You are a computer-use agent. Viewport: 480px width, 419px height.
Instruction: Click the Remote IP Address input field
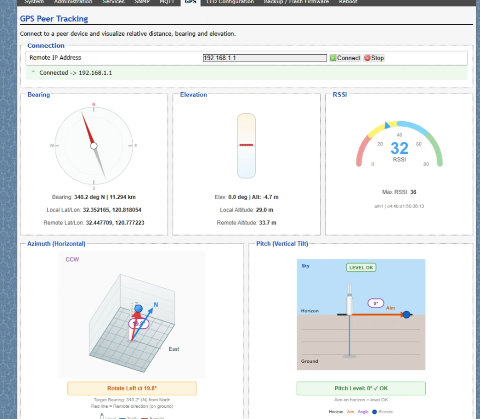[x=265, y=58]
